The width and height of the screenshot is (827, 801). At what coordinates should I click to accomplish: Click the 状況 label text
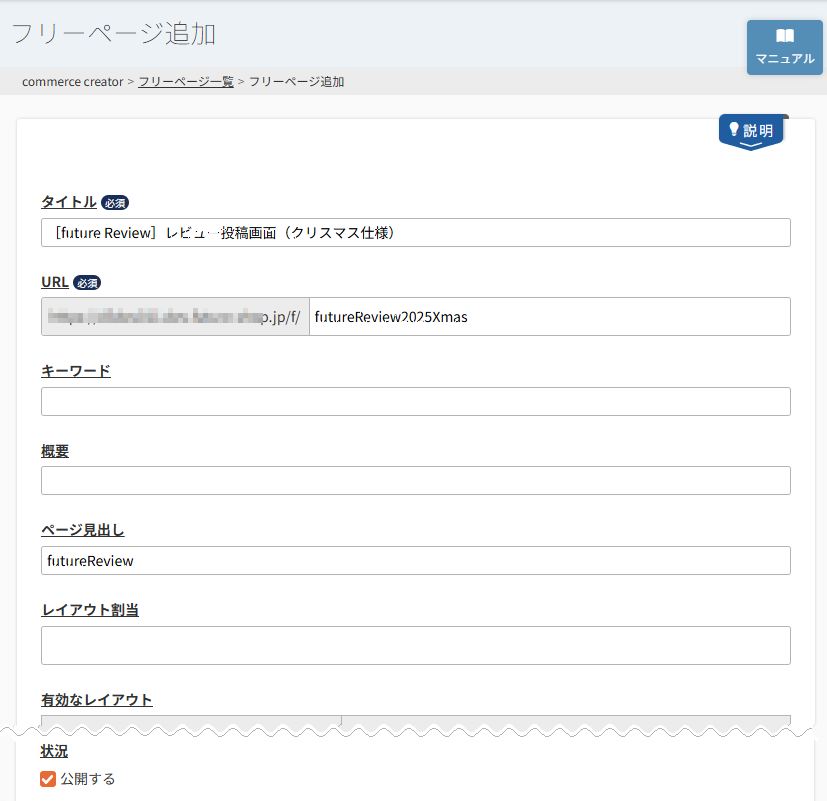[55, 751]
